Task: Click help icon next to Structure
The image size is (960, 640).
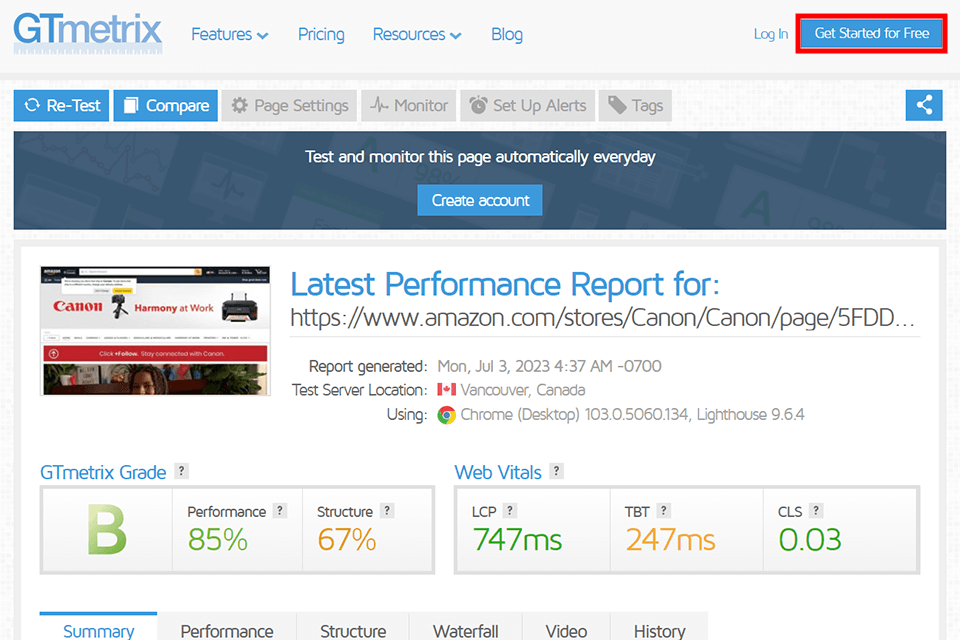Action: pos(387,511)
